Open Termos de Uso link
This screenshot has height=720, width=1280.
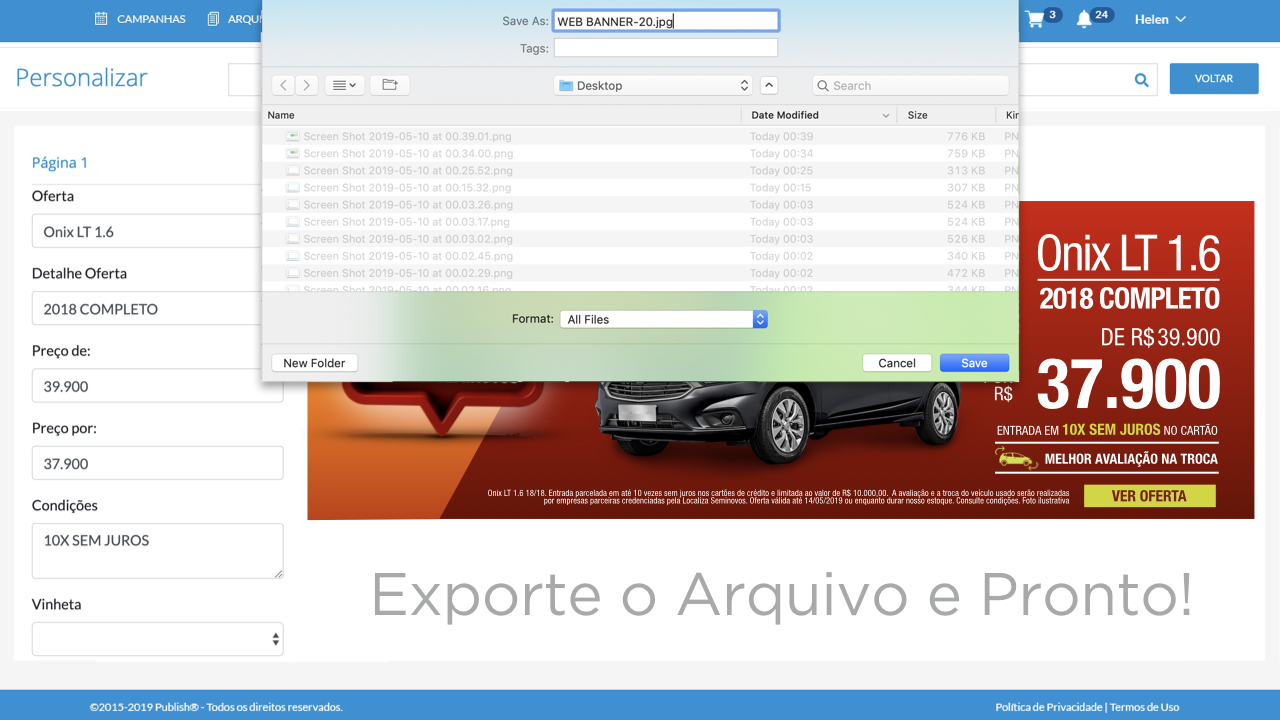pos(1144,707)
